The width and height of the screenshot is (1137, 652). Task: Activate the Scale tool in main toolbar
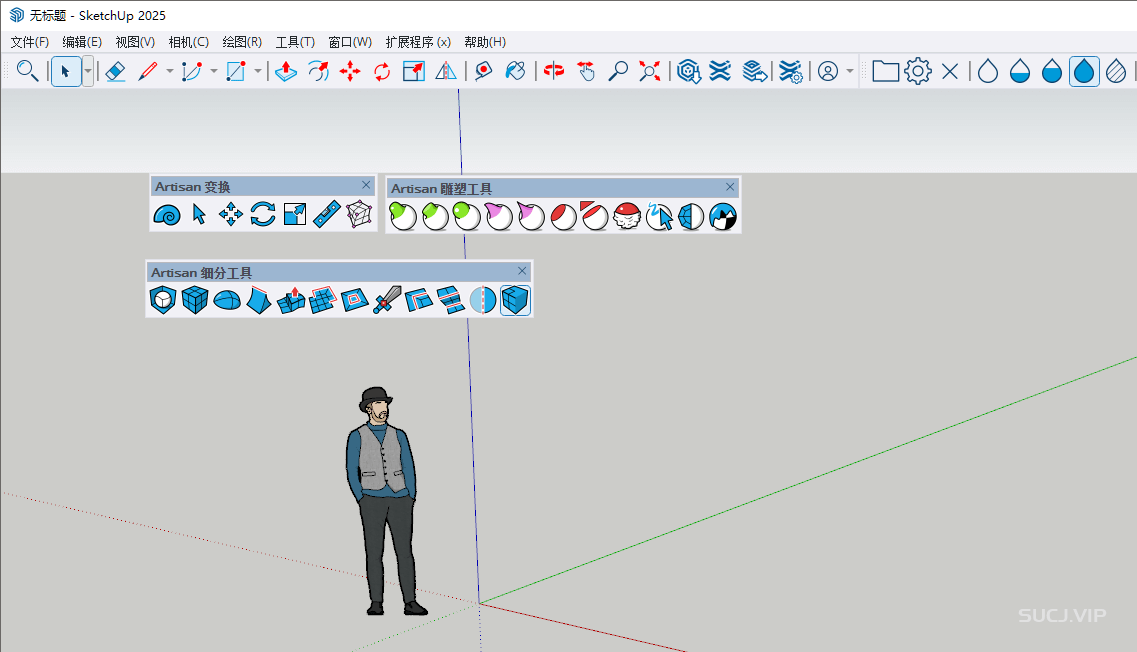pos(414,71)
